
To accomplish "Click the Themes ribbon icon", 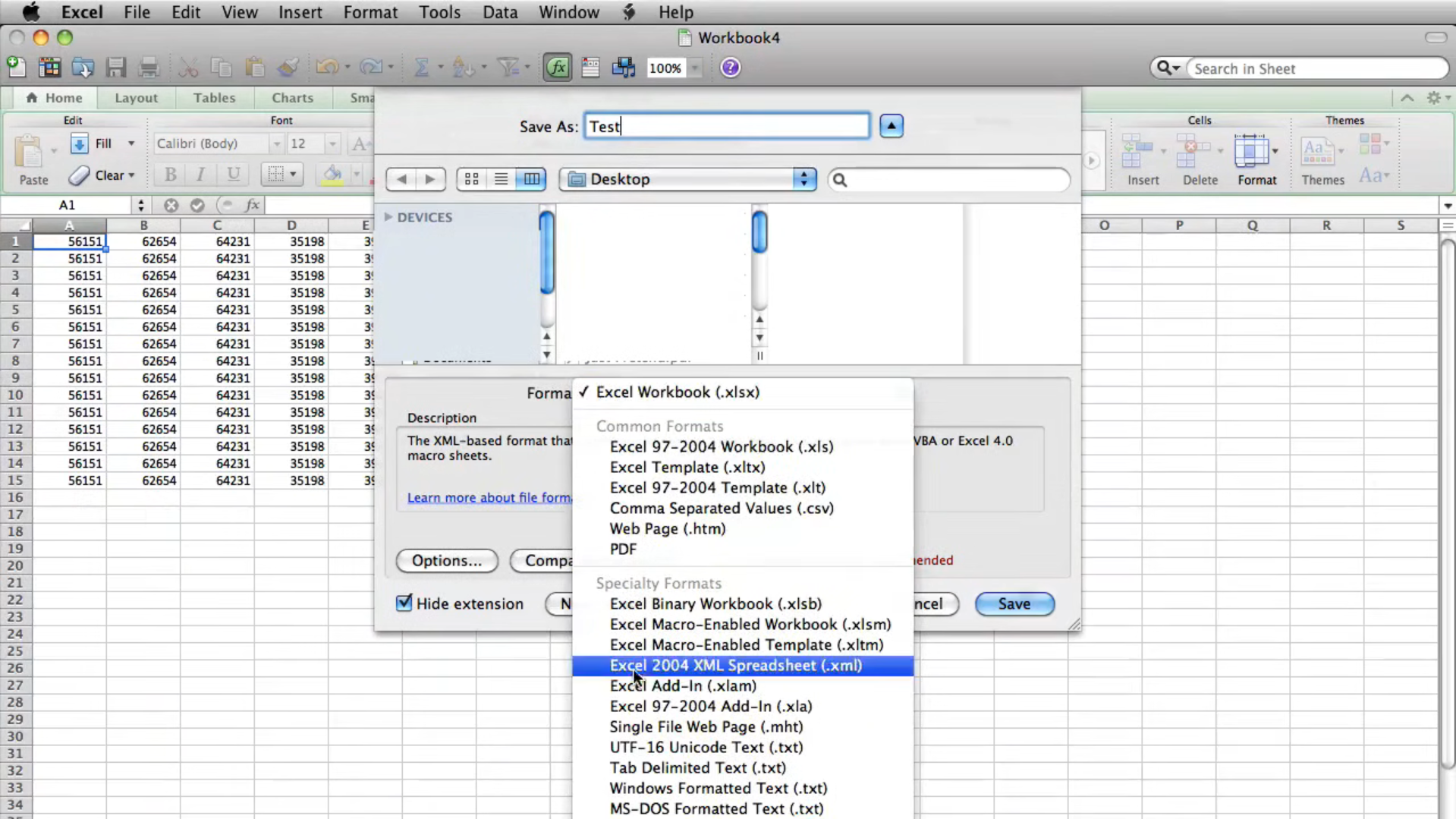I will 1318,150.
